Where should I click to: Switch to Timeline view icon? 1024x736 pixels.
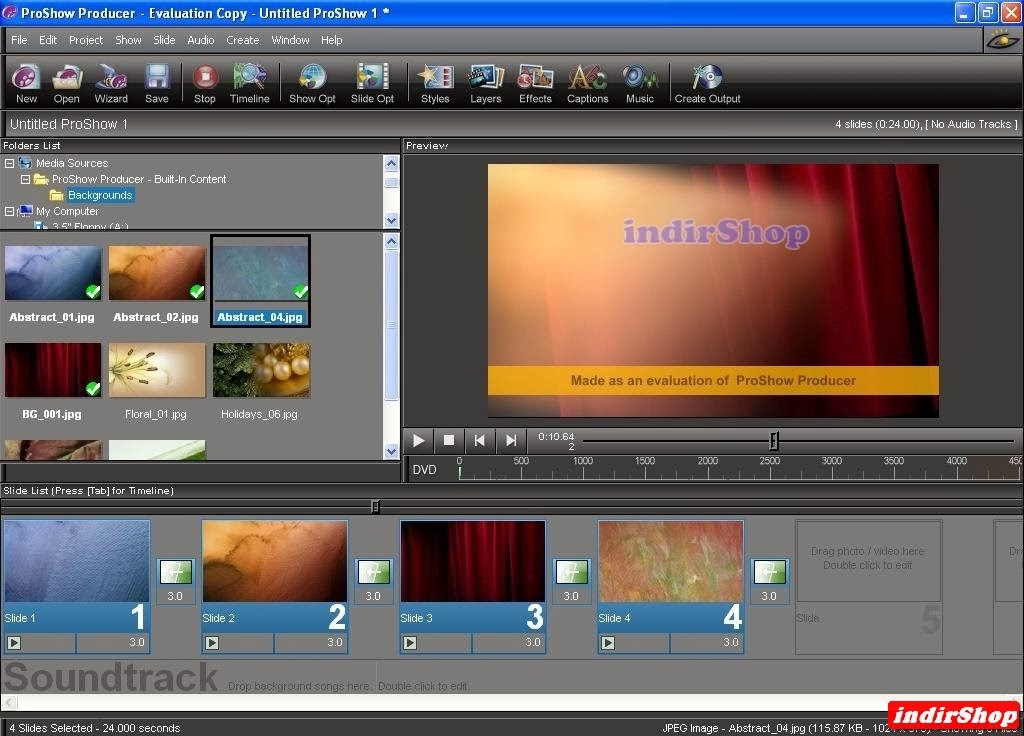[x=249, y=83]
